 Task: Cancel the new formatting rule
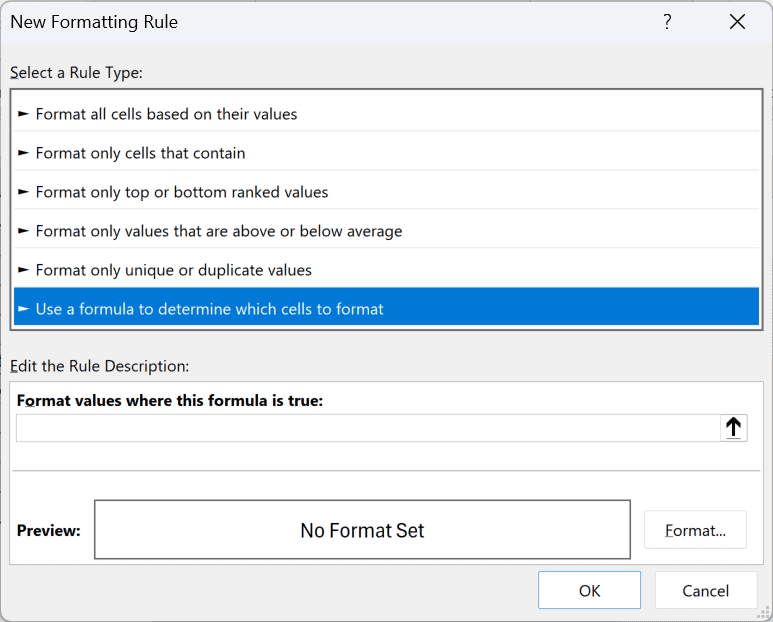[705, 590]
